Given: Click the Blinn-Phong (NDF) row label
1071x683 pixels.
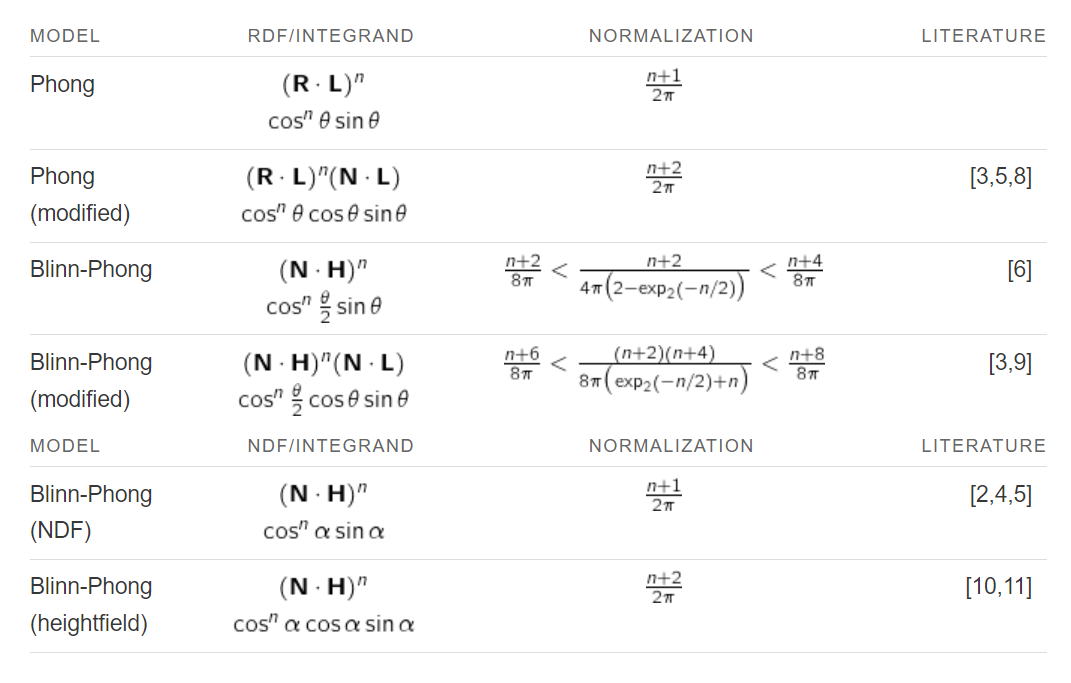Looking at the screenshot, I should 91,512.
